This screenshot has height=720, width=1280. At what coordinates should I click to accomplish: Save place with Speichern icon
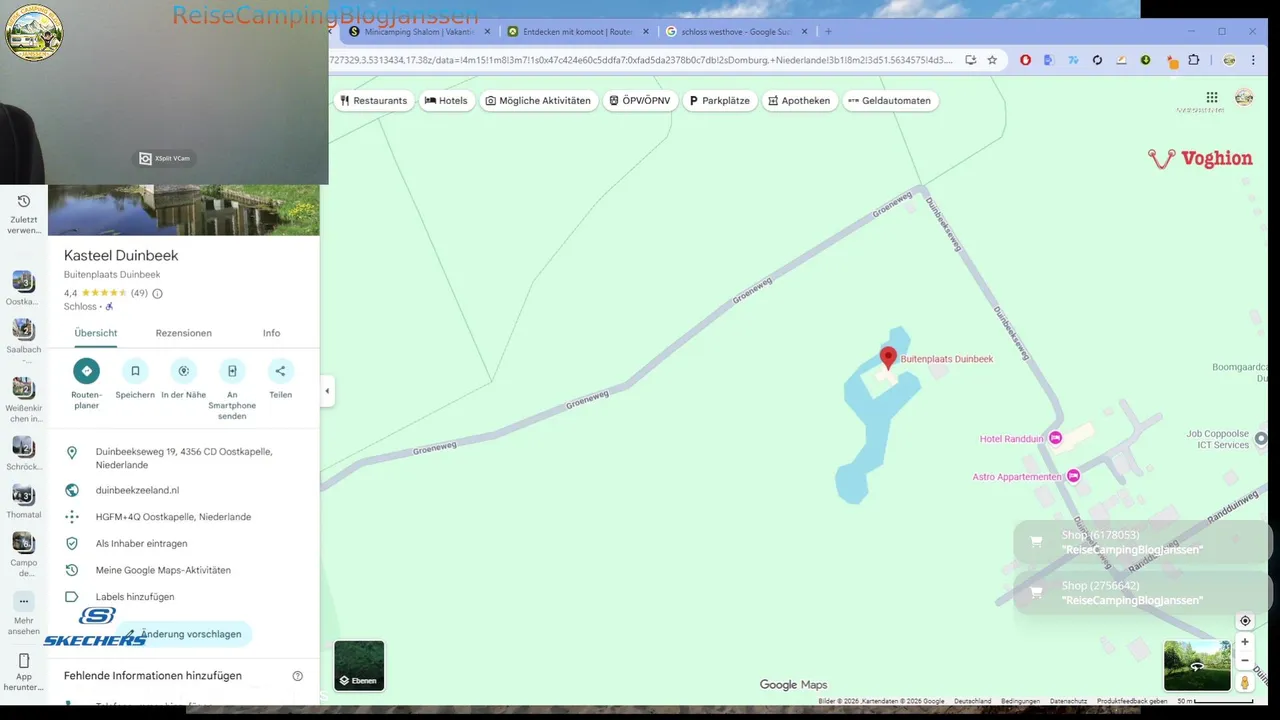pos(135,371)
